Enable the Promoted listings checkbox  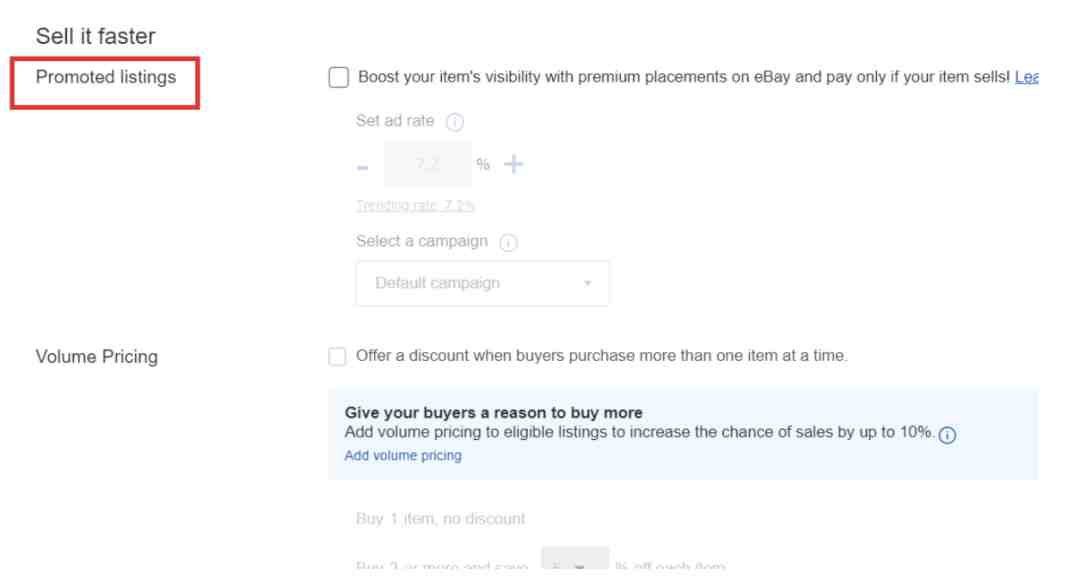pyautogui.click(x=338, y=77)
